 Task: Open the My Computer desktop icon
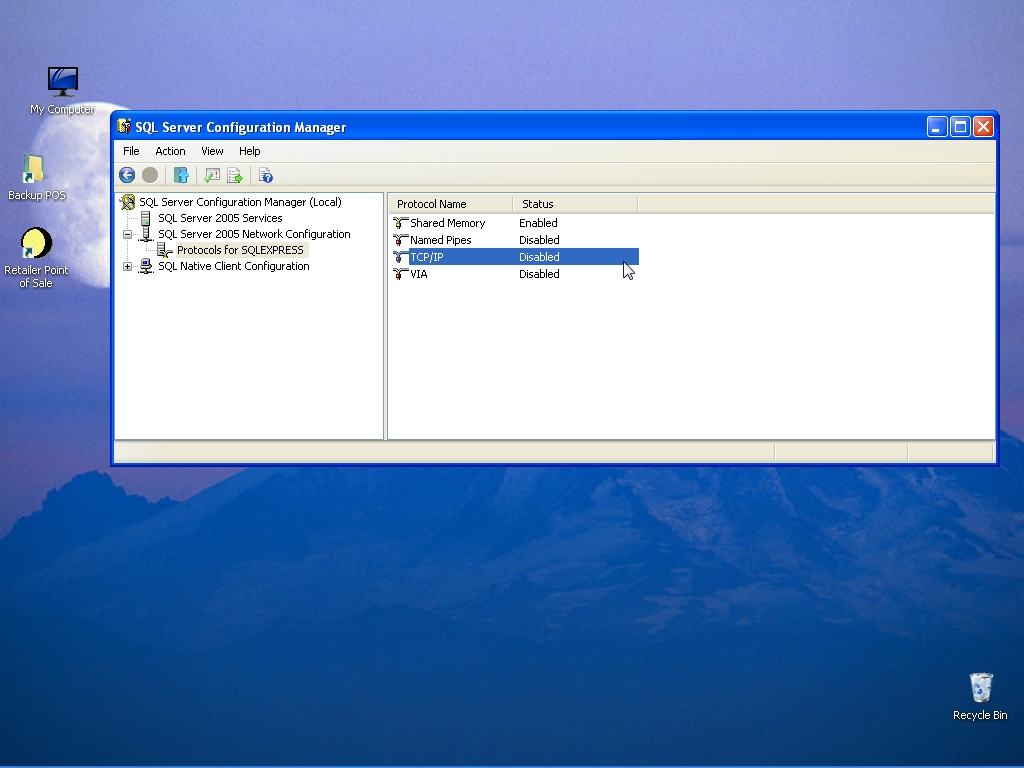click(x=62, y=82)
